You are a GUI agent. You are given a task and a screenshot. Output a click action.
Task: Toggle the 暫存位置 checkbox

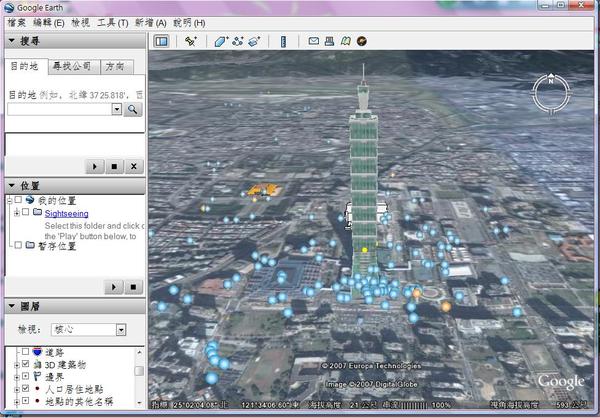point(18,245)
